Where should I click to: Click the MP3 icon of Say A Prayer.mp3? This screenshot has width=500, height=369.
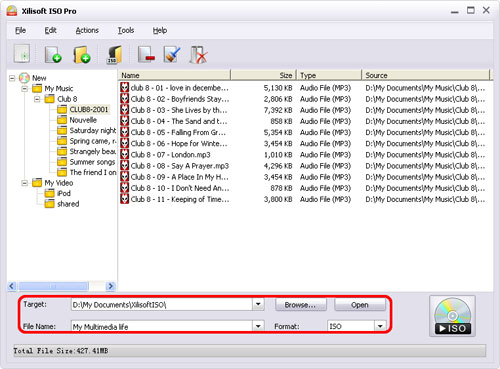pyautogui.click(x=125, y=166)
